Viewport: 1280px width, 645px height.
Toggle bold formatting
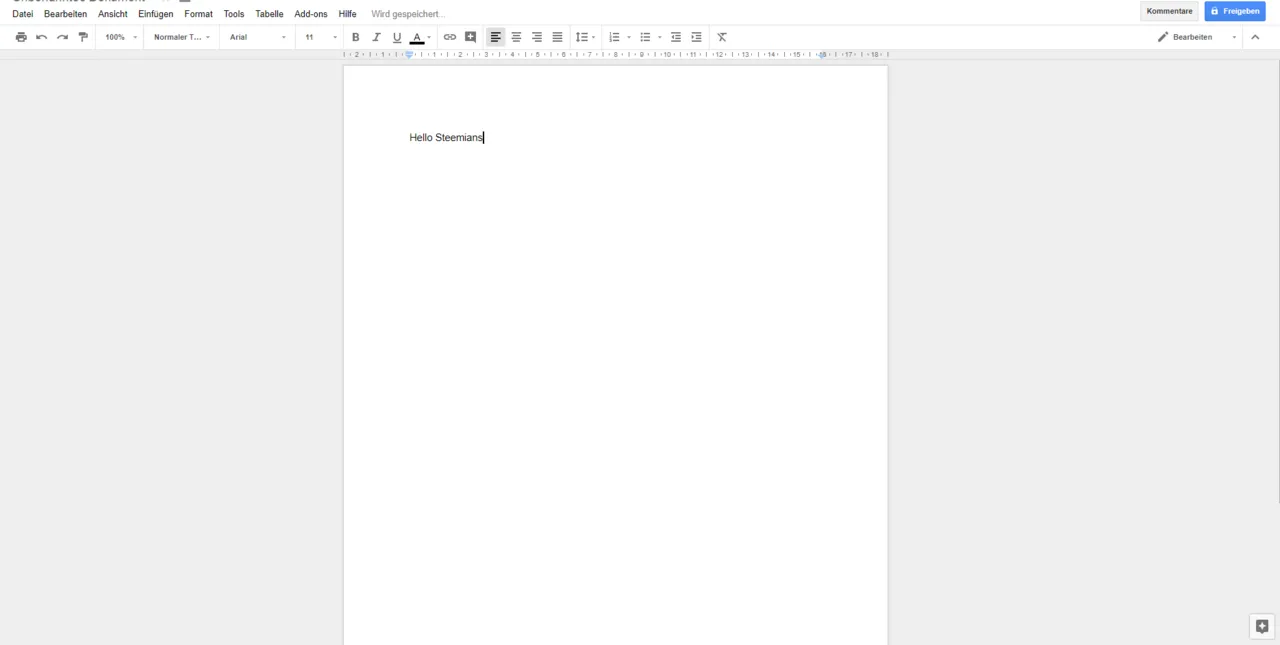pyautogui.click(x=355, y=37)
